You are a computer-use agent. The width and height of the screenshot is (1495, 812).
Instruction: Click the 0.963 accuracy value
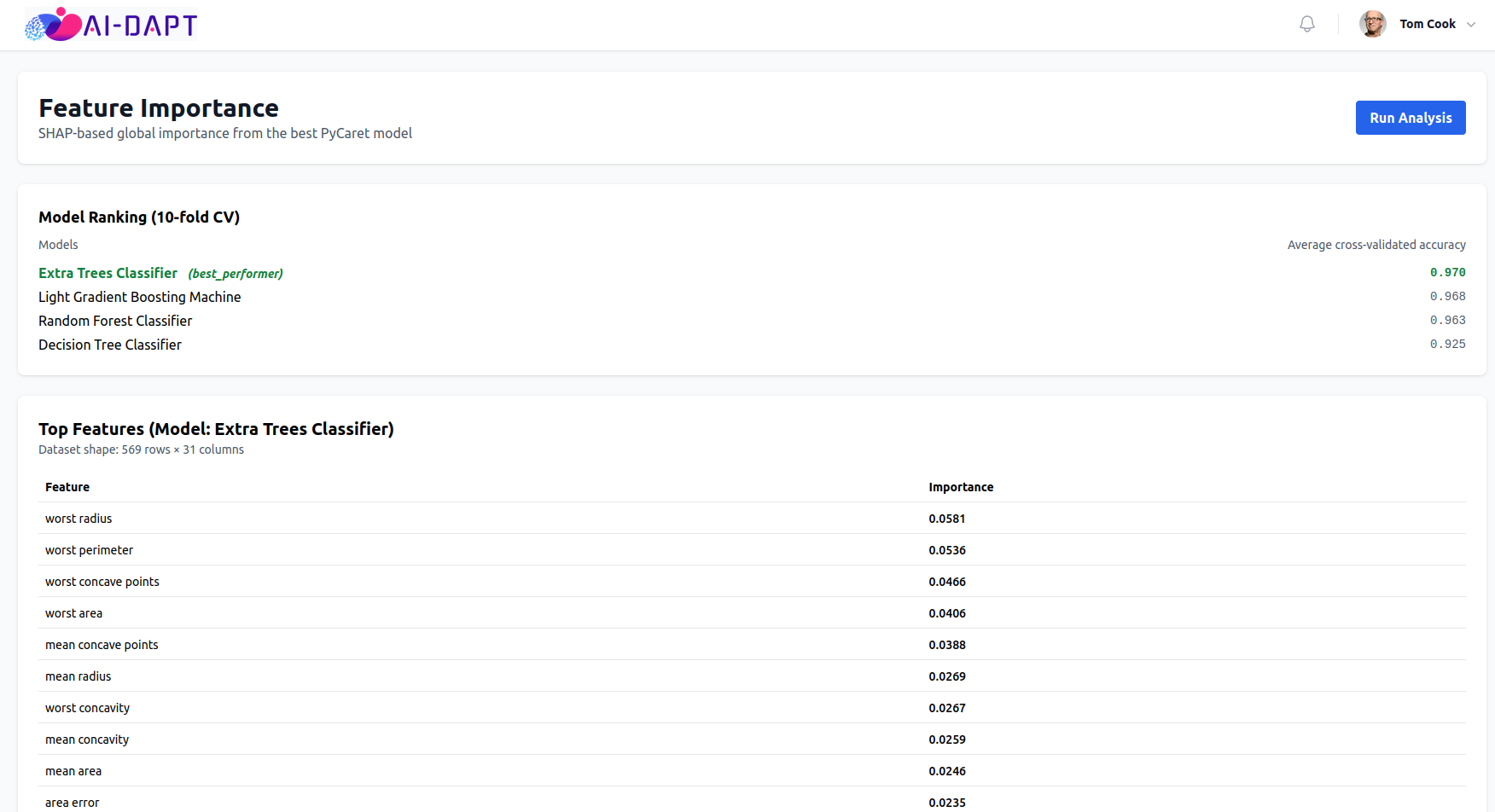point(1447,321)
